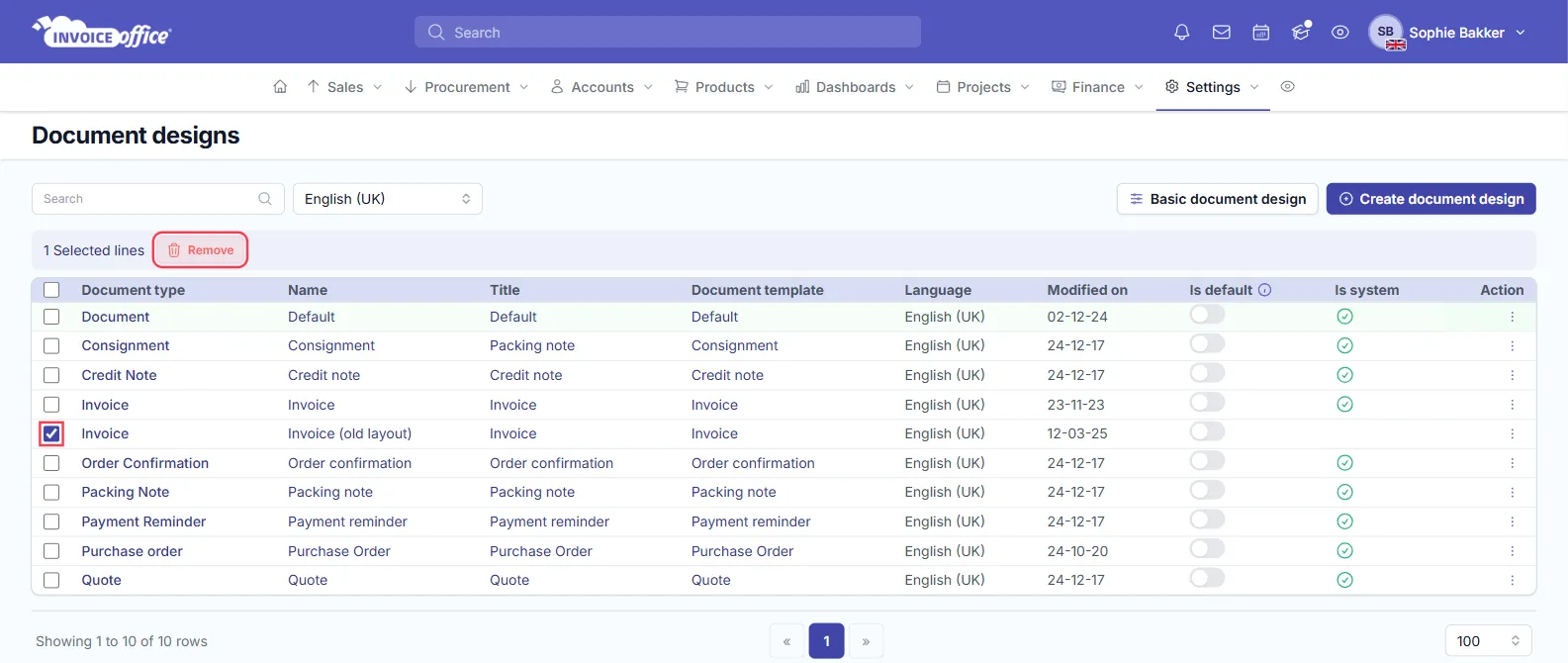Screen dimensions: 1568x663
Task: Tick the select-all checkbox in table header
Action: pyautogui.click(x=51, y=290)
